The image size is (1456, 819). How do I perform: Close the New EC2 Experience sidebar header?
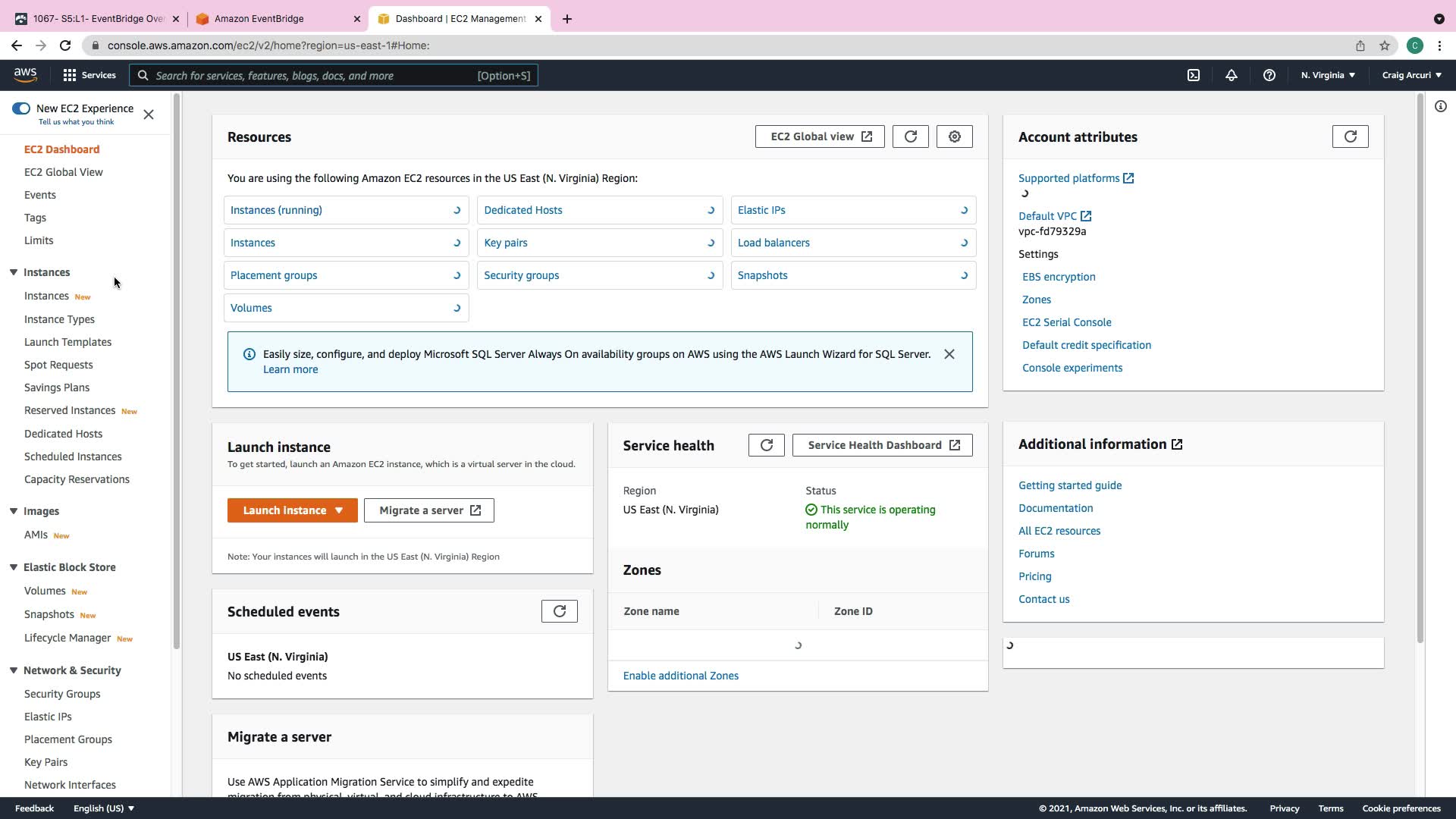(x=149, y=115)
